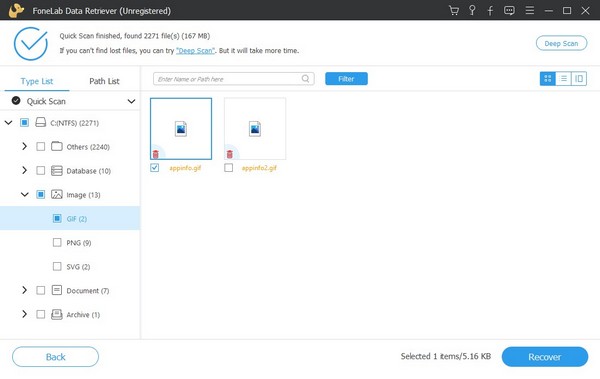Click the scan finished checkmark icon
Viewport: 600px width, 379px height.
31,44
